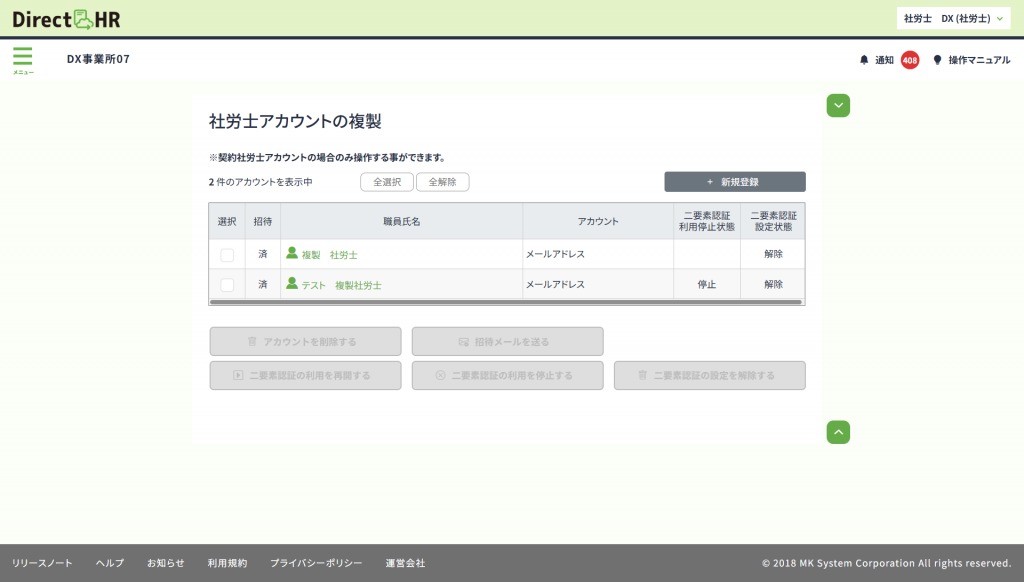Click the 全解除 button
This screenshot has width=1024, height=582.
point(442,182)
